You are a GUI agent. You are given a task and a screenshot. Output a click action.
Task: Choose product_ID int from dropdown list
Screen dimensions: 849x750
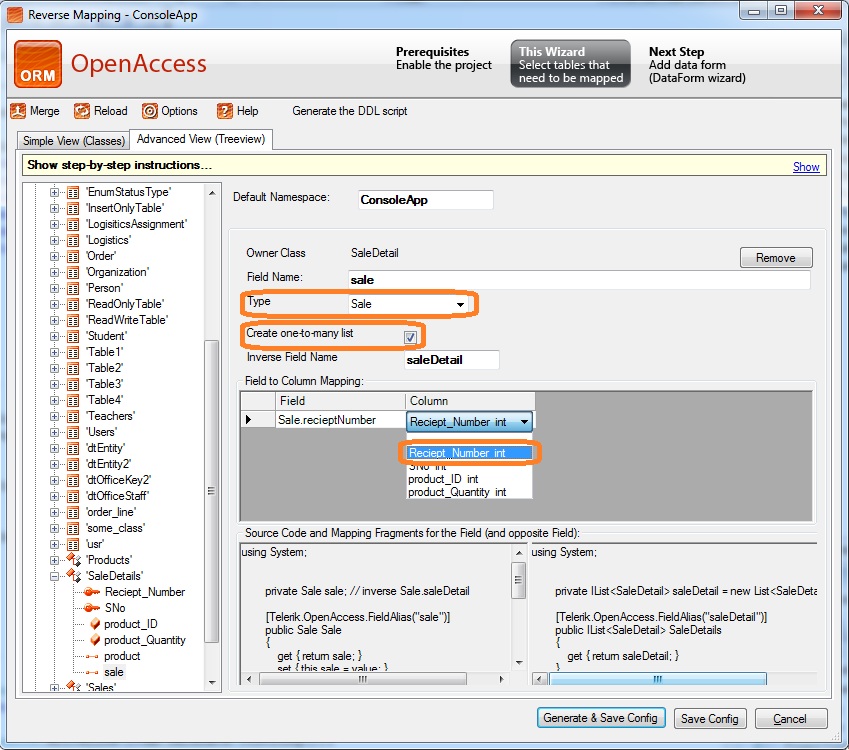coord(469,479)
